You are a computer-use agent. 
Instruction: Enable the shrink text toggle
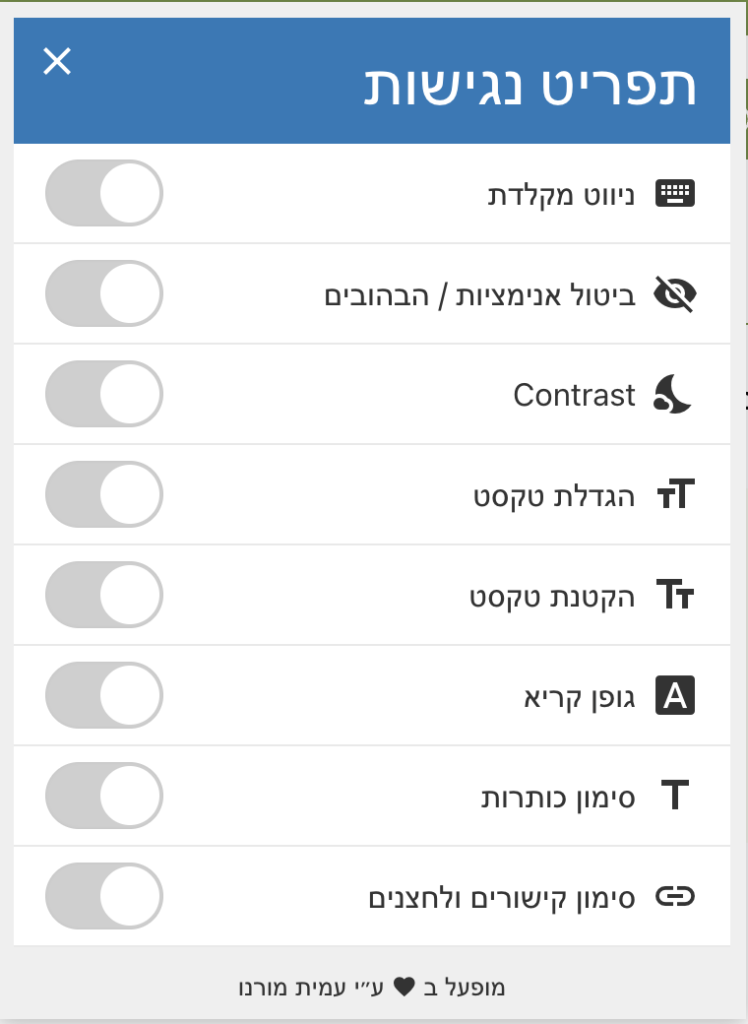tap(104, 595)
